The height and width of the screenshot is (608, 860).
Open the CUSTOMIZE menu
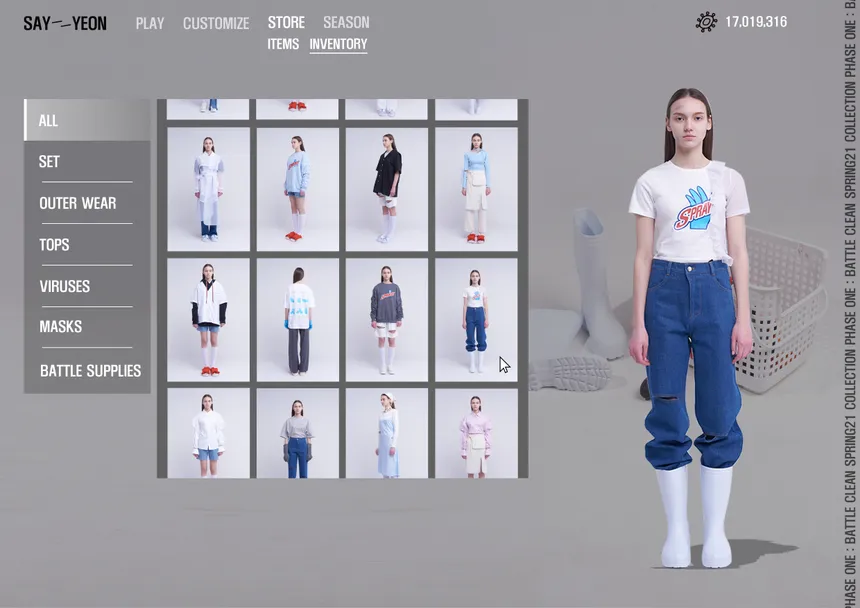tap(216, 23)
